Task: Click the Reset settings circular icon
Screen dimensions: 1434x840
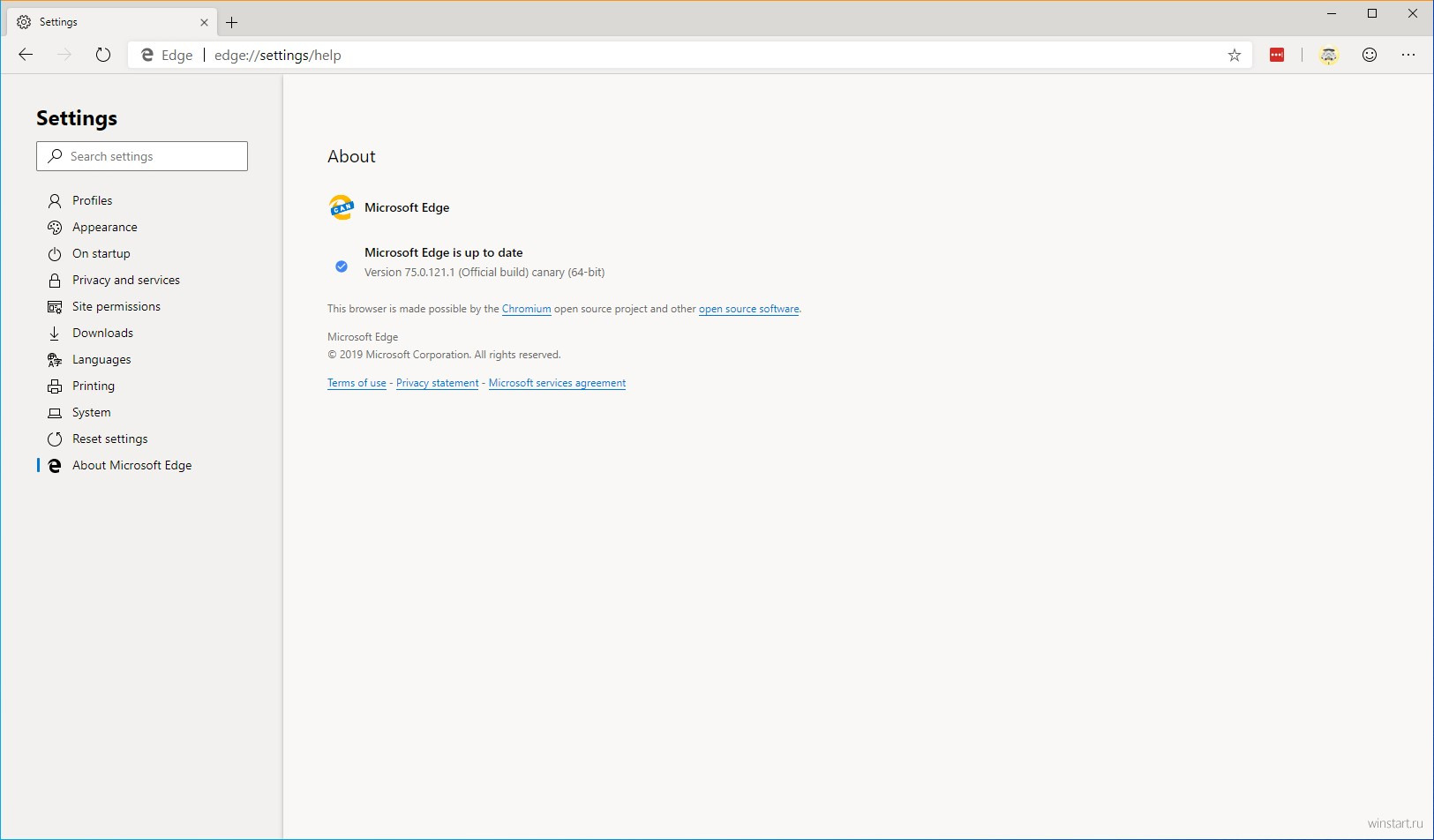Action: 55,439
